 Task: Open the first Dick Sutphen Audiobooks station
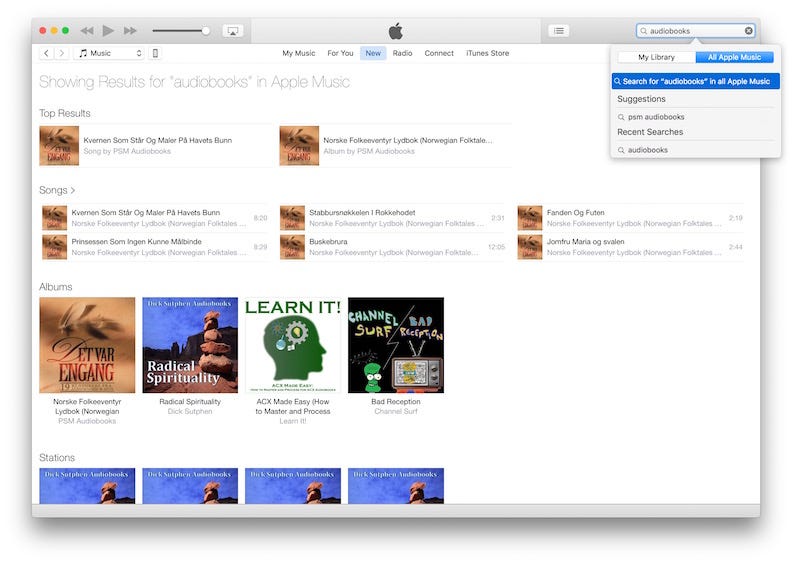pyautogui.click(x=87, y=486)
